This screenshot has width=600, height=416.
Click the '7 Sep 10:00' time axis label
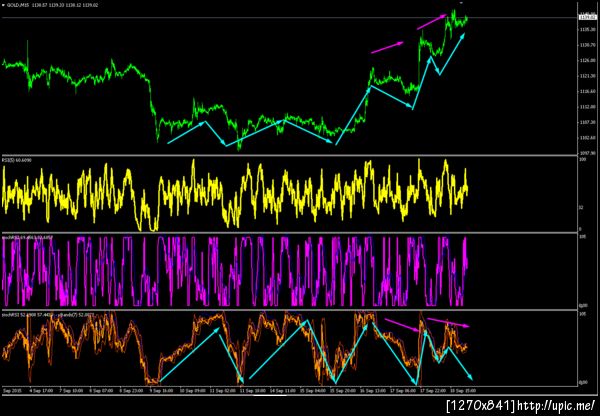point(72,391)
